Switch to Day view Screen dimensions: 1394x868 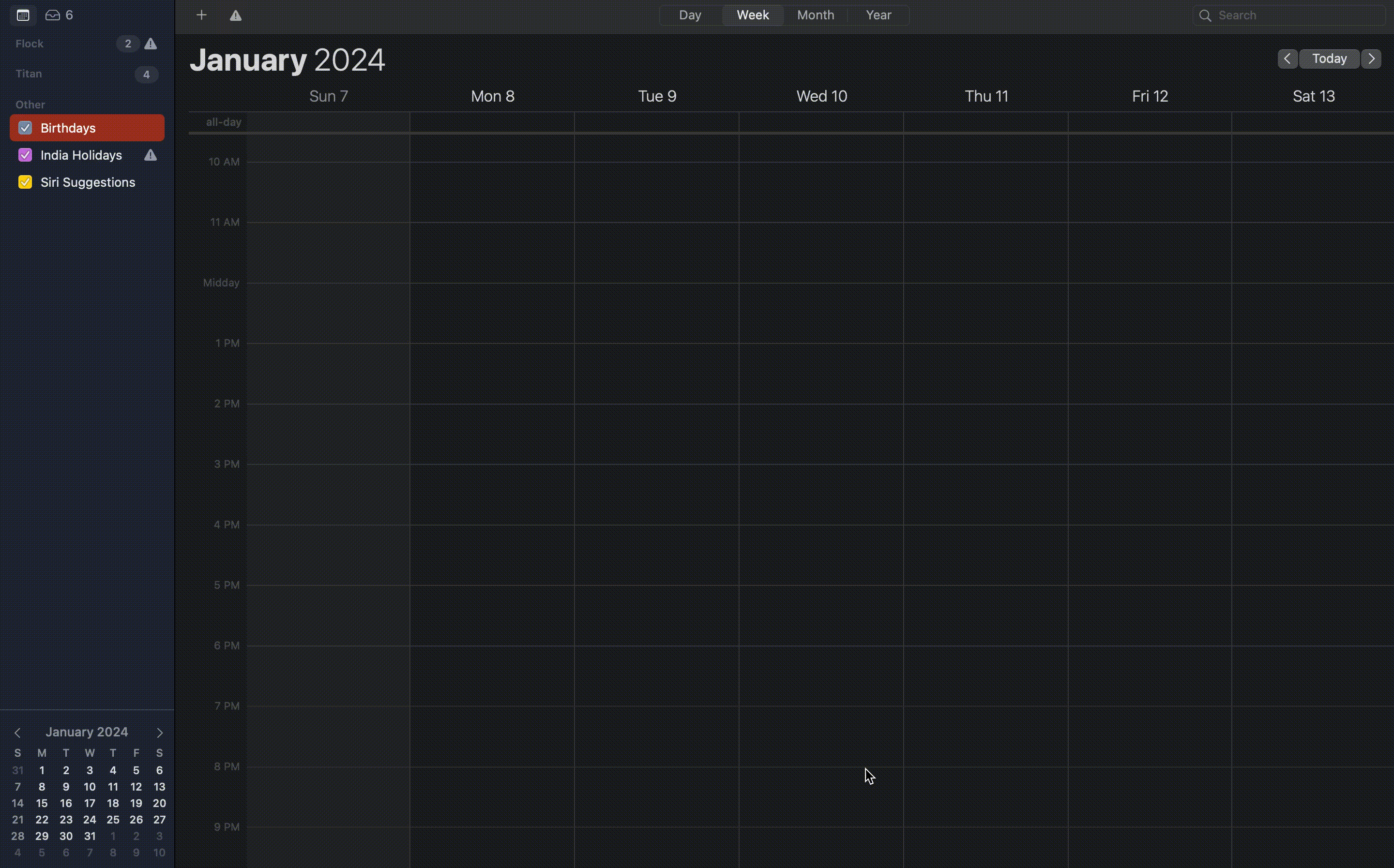690,15
